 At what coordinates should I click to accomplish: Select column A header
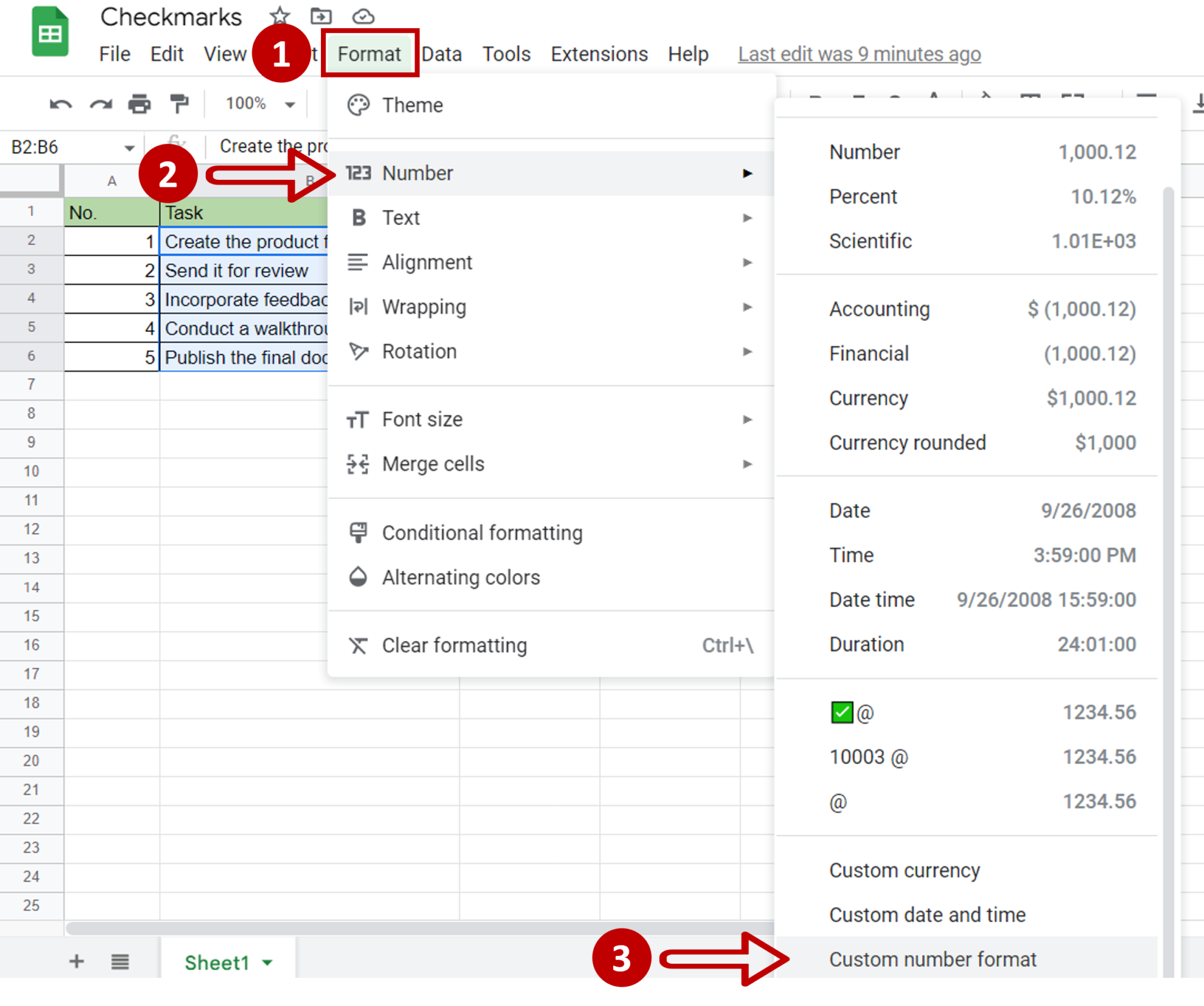pyautogui.click(x=112, y=181)
